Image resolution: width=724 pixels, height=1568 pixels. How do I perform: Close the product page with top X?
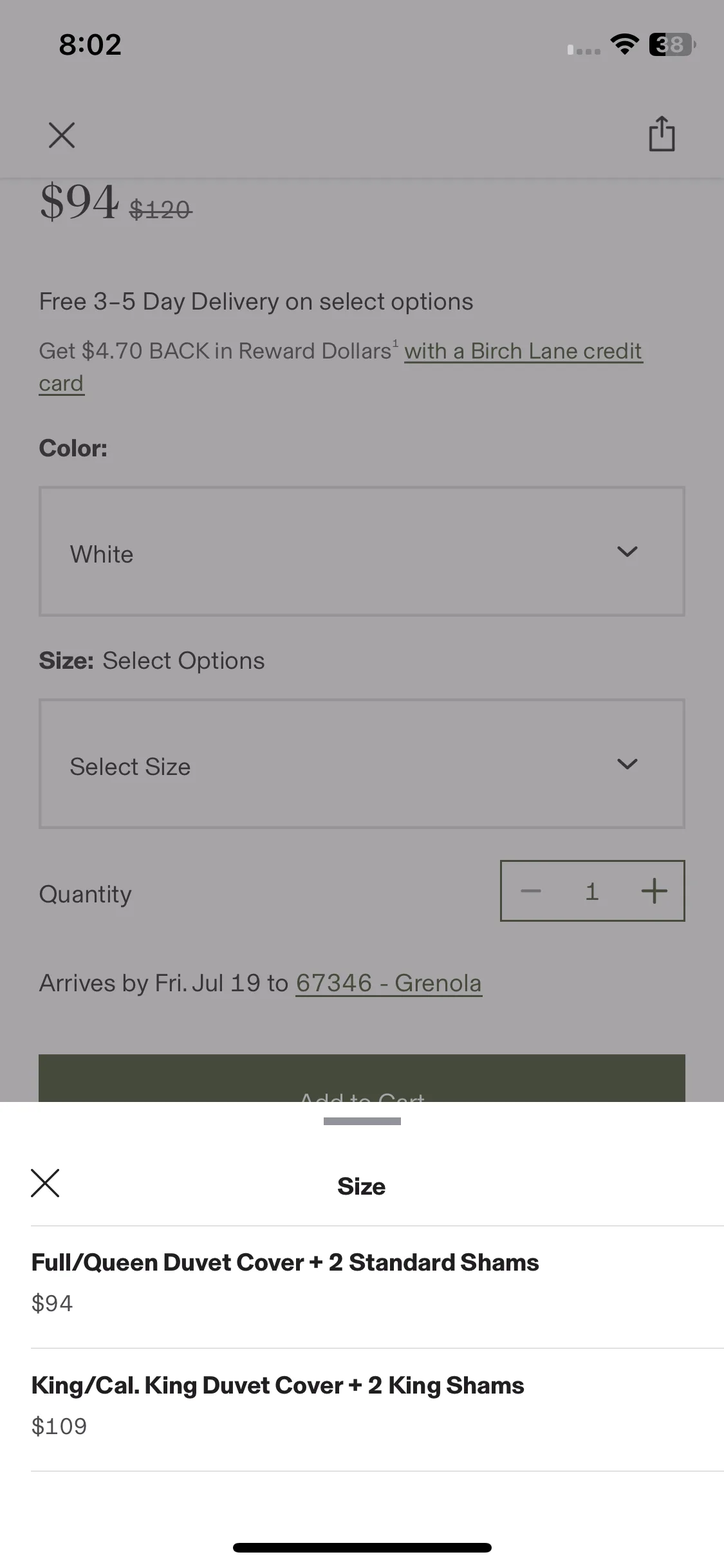[62, 135]
